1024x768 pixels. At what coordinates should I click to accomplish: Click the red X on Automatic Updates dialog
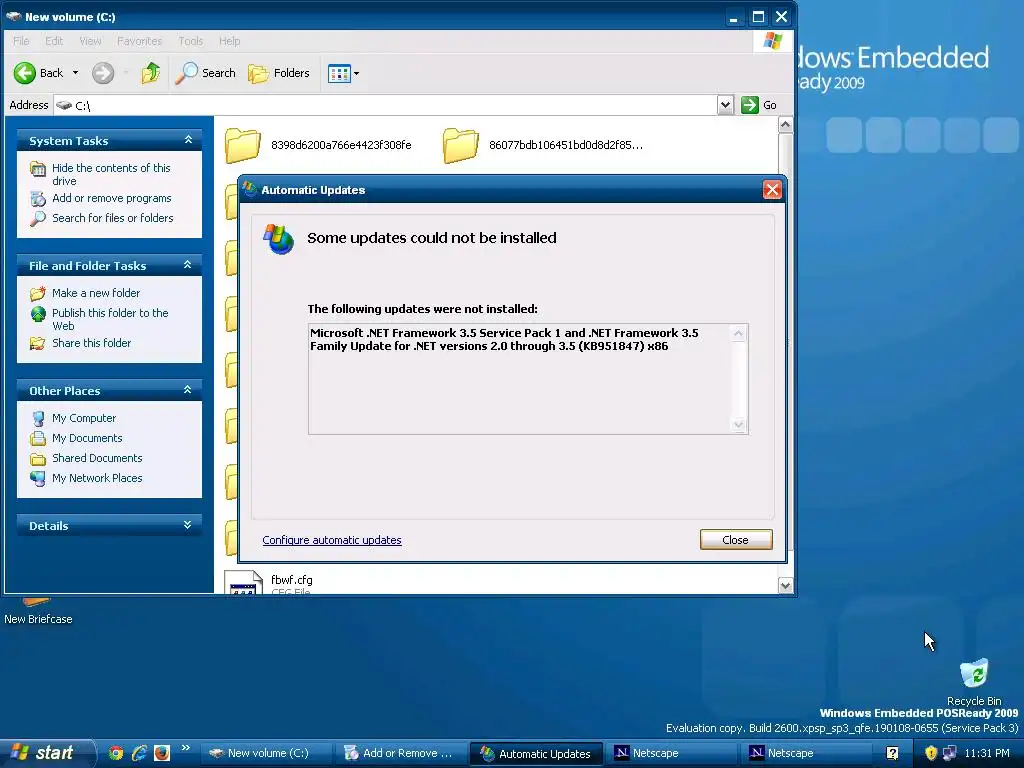pos(772,190)
